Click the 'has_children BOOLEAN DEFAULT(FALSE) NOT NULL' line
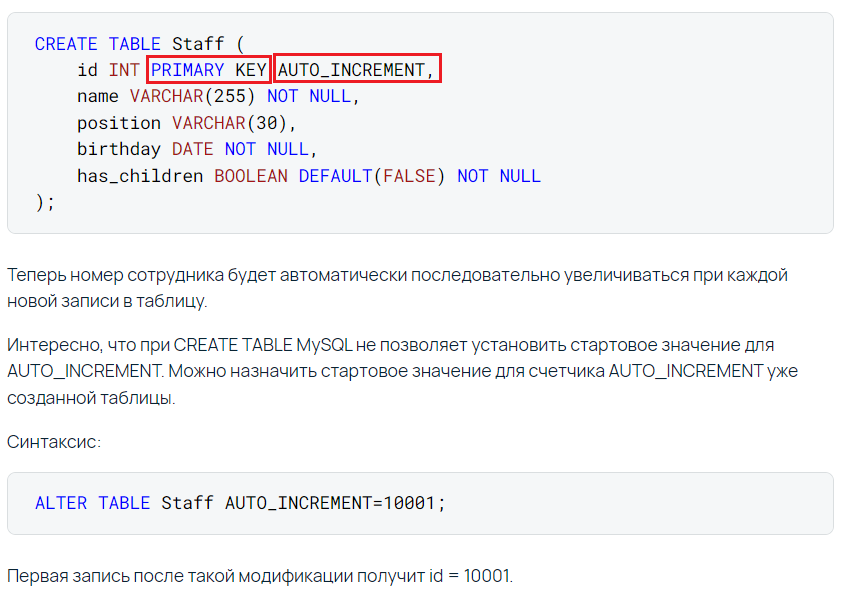This screenshot has width=852, height=601. 309,176
